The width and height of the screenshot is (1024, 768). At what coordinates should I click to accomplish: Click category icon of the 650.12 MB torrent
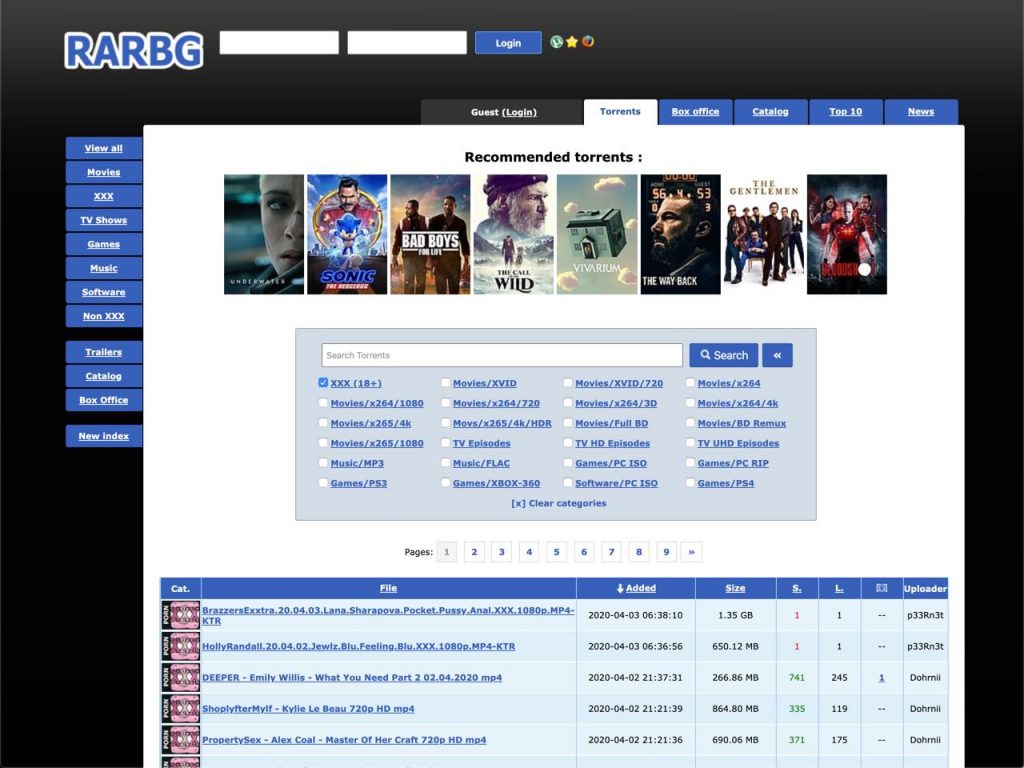point(181,647)
